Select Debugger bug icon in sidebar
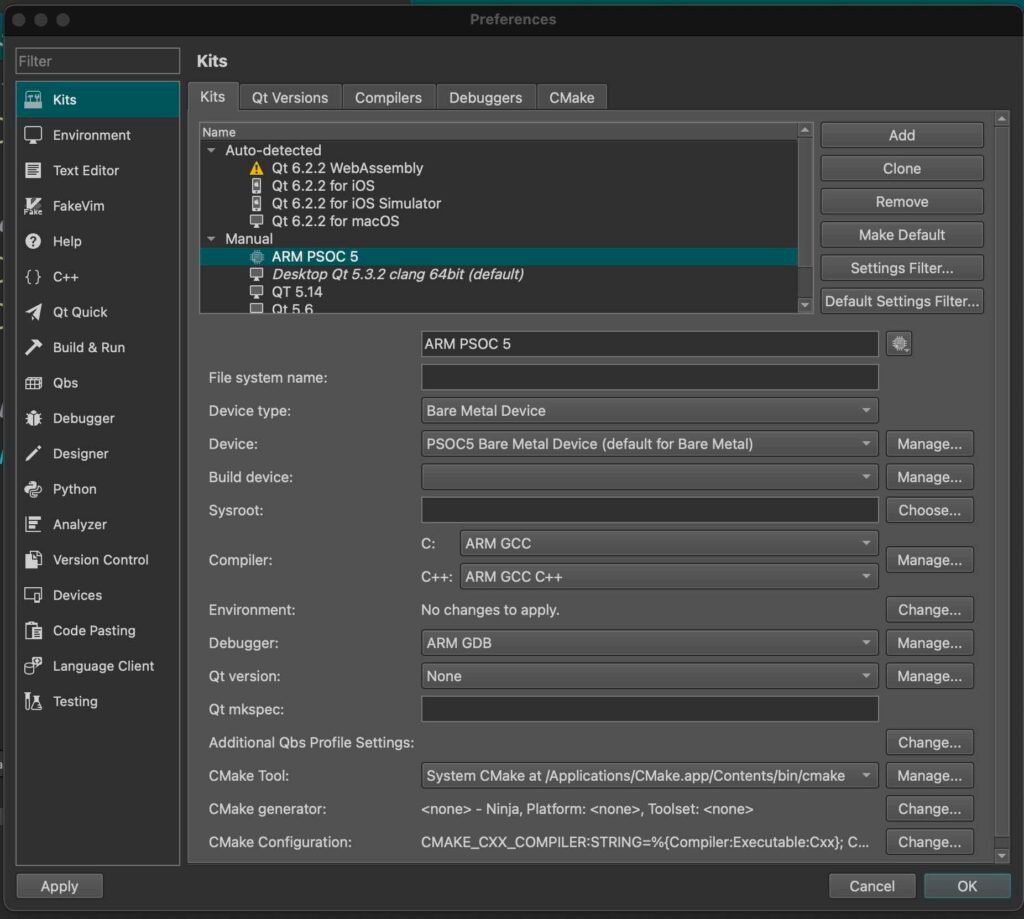This screenshot has width=1024, height=919. [x=33, y=418]
